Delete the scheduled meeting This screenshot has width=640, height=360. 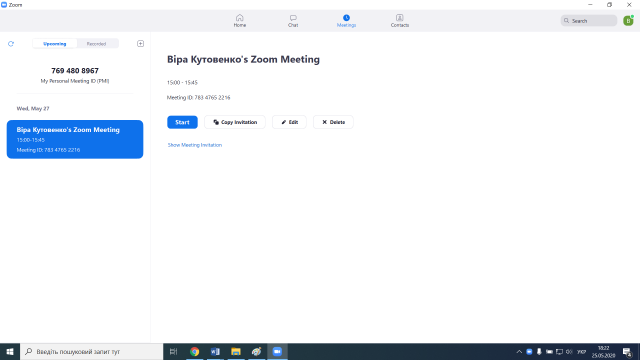coord(333,122)
